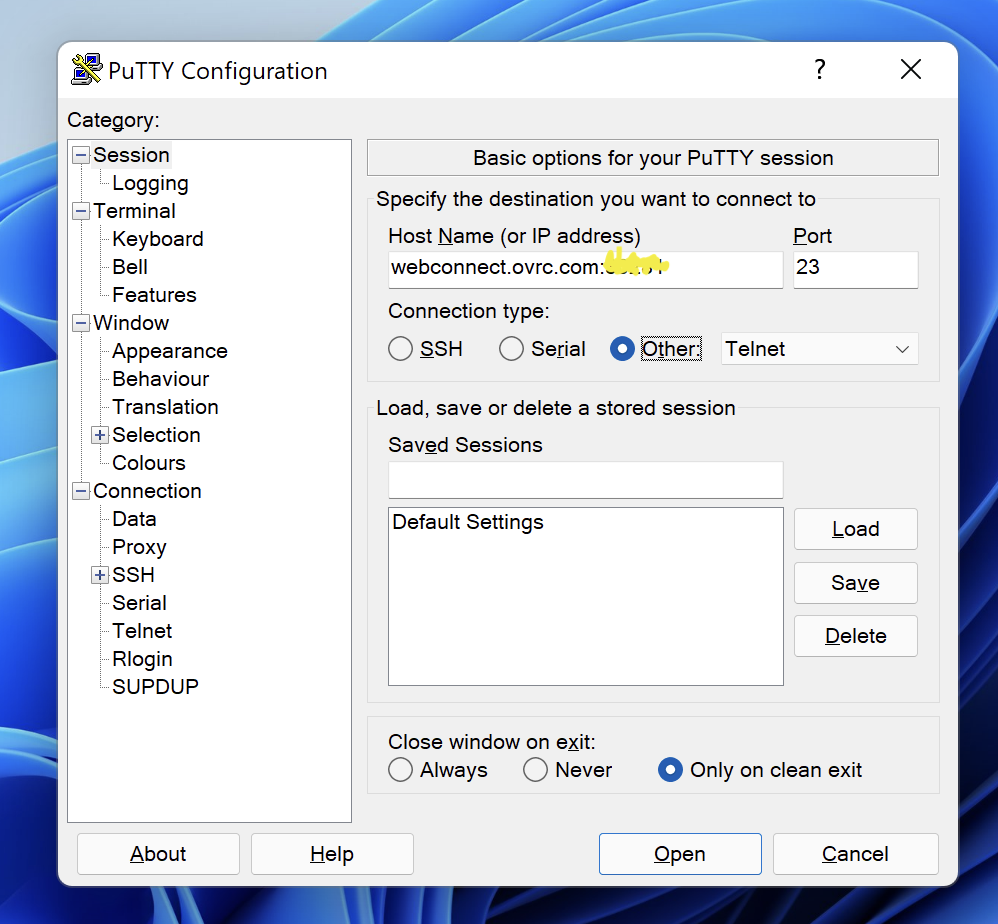
Task: Select the SSH connection type radio button
Action: (x=400, y=349)
